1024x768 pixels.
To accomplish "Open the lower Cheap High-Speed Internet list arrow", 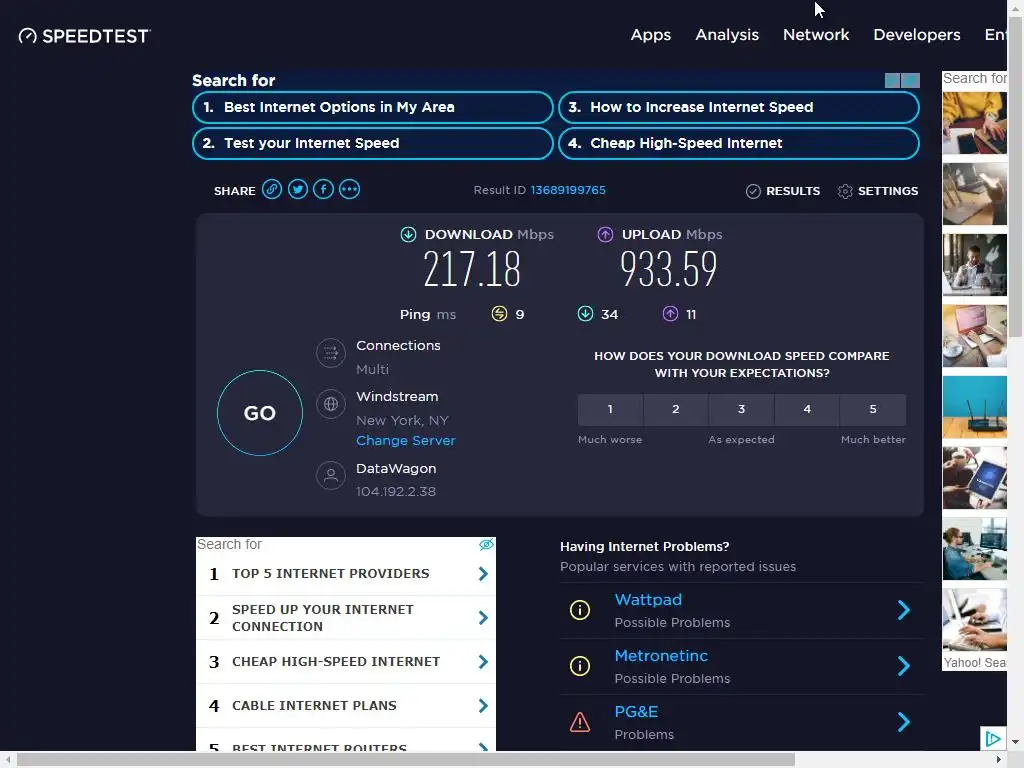I will [483, 662].
